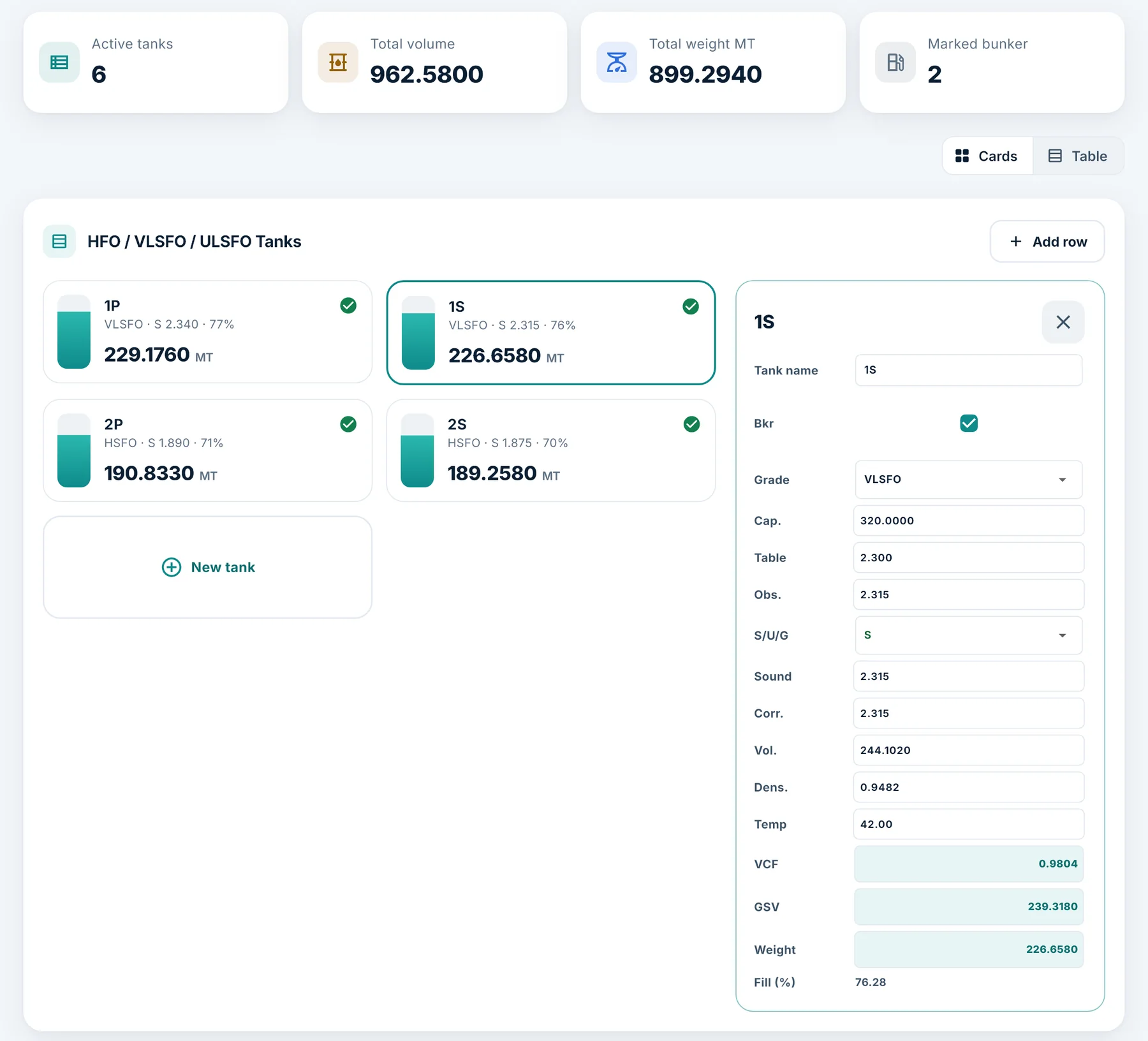Viewport: 1148px width, 1041px height.
Task: Click the fill gauge on the 2P card
Action: (x=74, y=450)
